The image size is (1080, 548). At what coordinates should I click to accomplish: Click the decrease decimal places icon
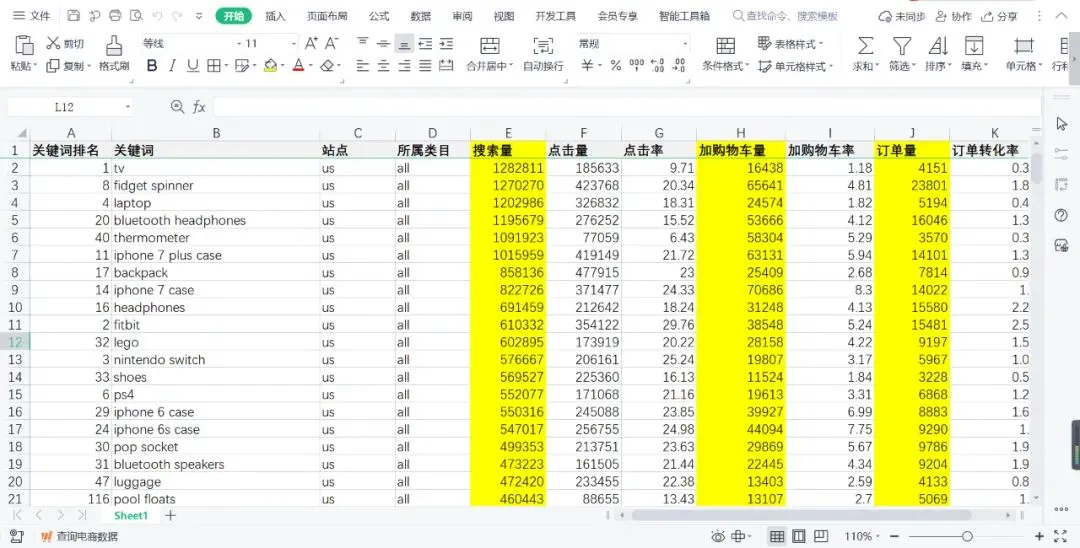(x=679, y=65)
